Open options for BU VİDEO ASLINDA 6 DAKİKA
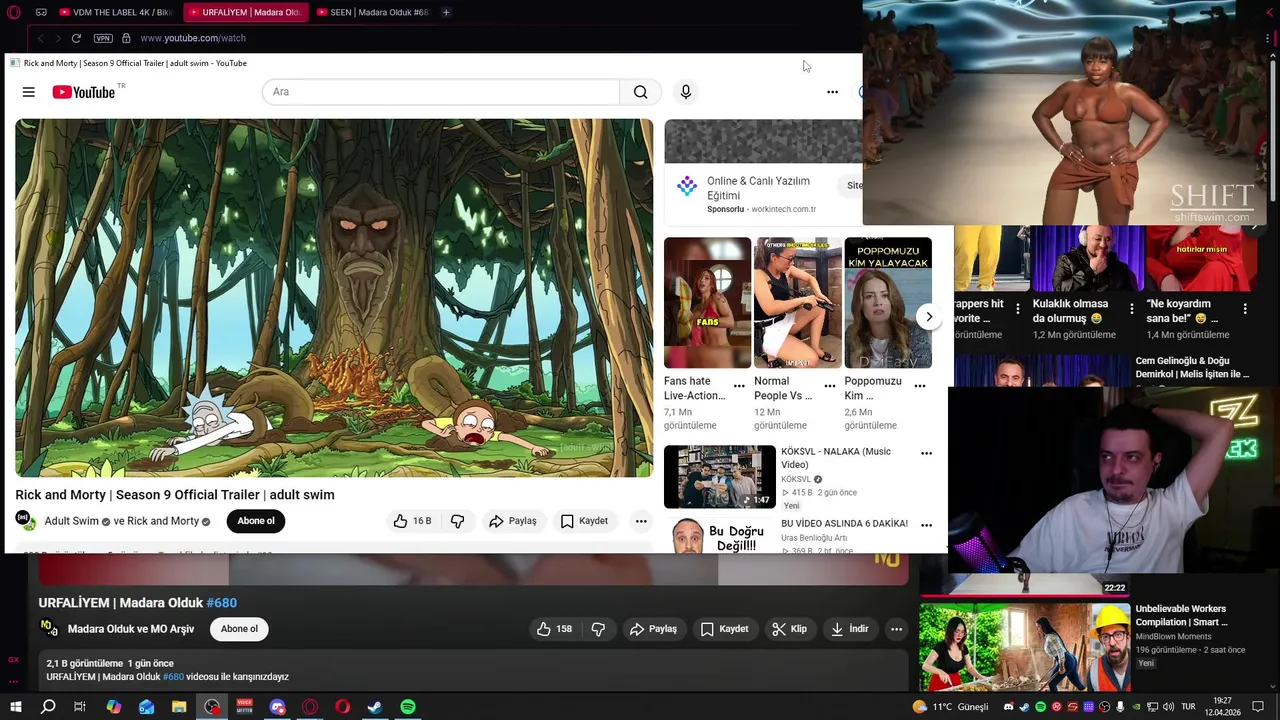 pyautogui.click(x=926, y=525)
